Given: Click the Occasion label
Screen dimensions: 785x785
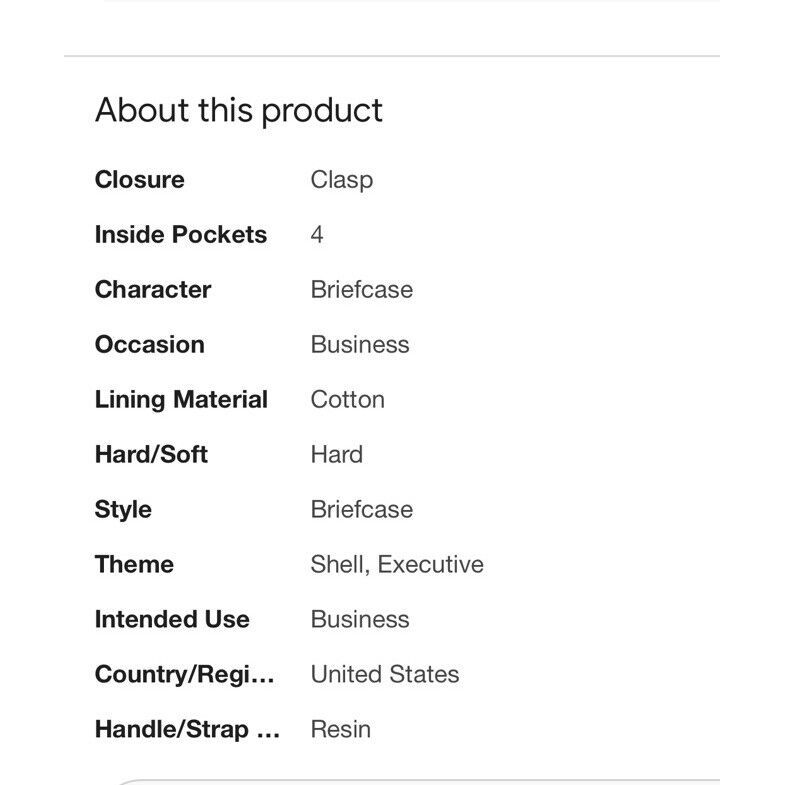Looking at the screenshot, I should [x=150, y=345].
